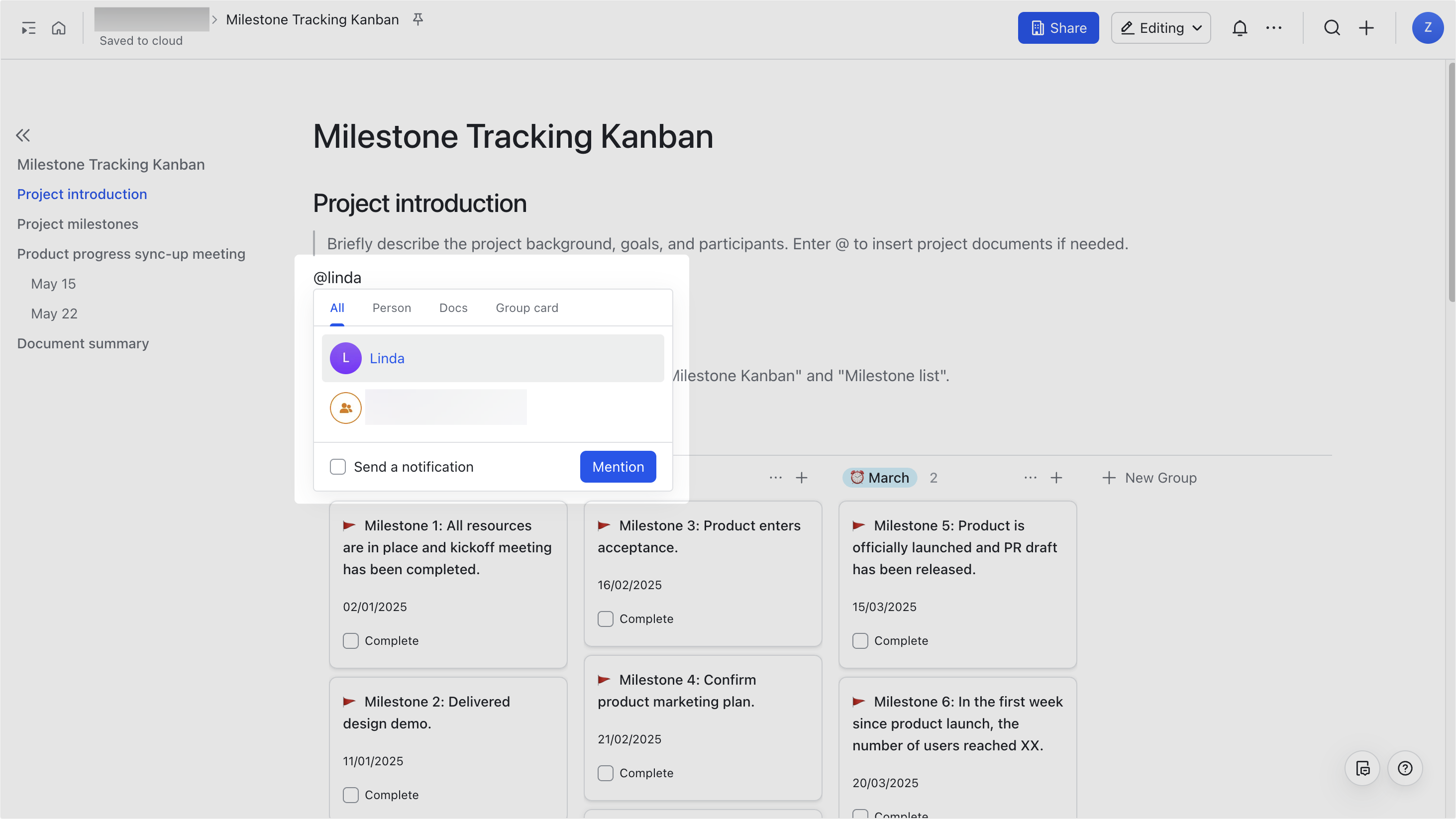This screenshot has height=819, width=1456.
Task: Open the more options ellipsis in header
Action: 1273,28
